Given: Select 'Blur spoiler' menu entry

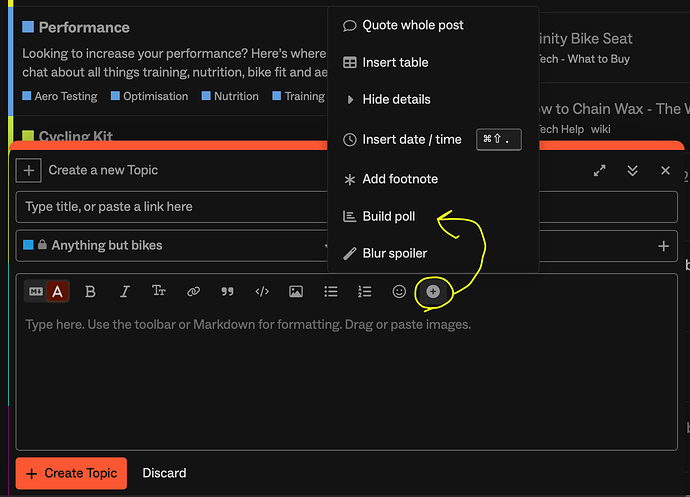Looking at the screenshot, I should [394, 253].
